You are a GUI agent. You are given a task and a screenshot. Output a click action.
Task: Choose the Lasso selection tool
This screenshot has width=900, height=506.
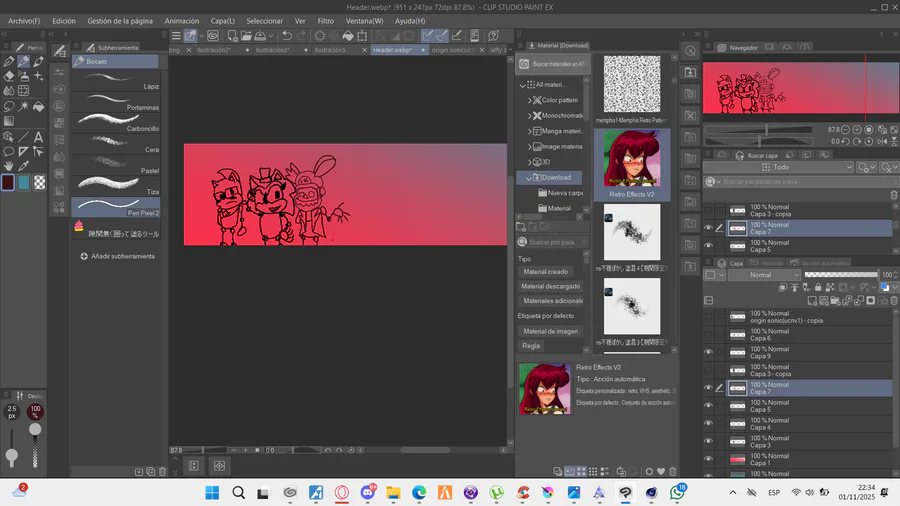click(9, 106)
